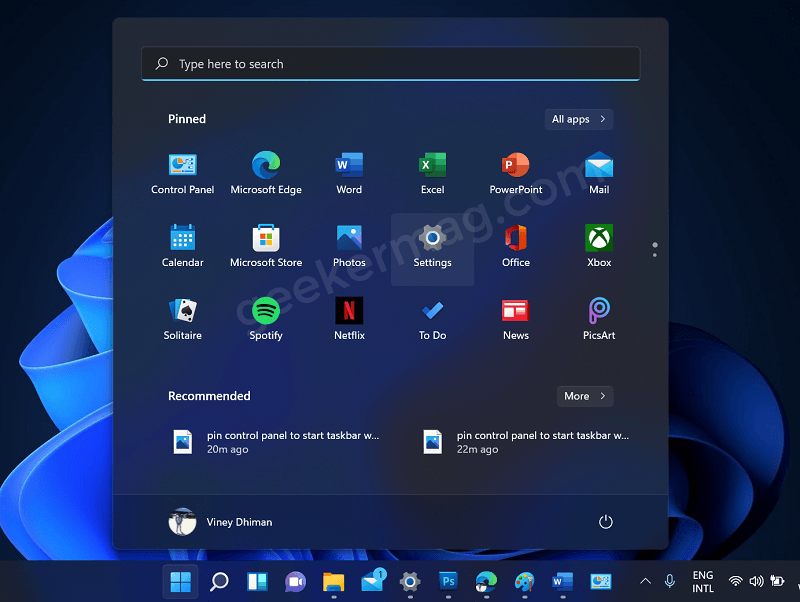Open Control Panel on the taskbar
Image resolution: width=800 pixels, height=602 pixels.
601,582
